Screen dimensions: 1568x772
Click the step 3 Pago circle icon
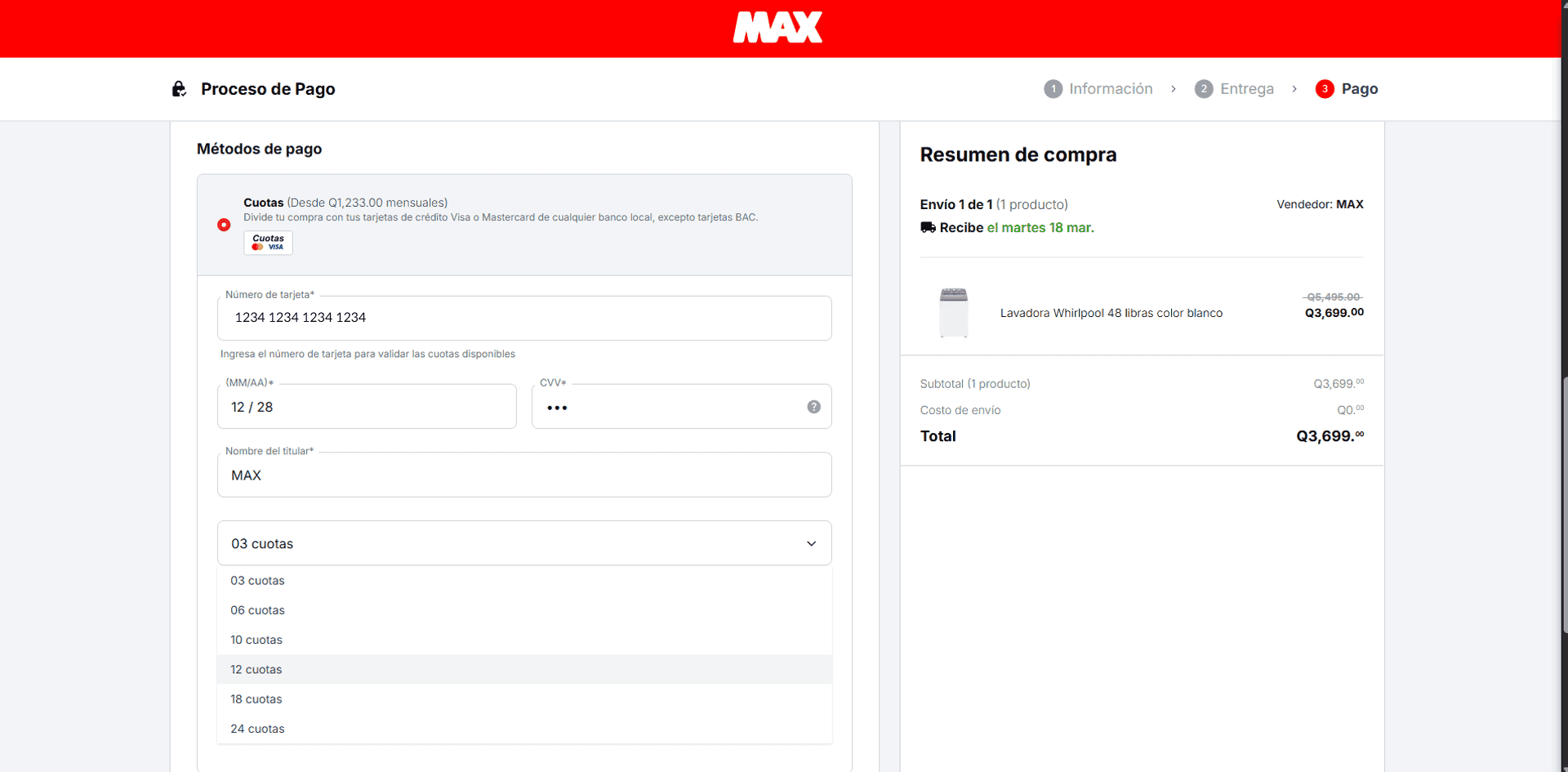[x=1324, y=89]
